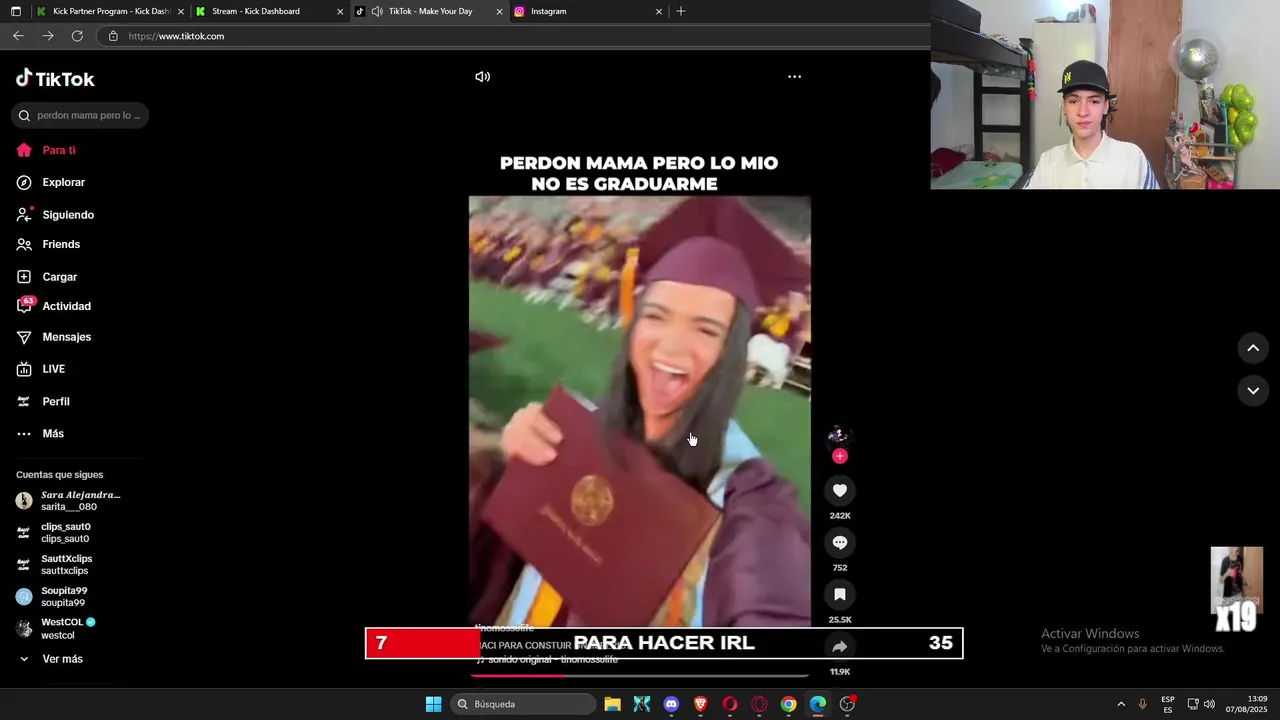Image resolution: width=1280 pixels, height=720 pixels.
Task: Open the creator's profile avatar
Action: click(838, 434)
